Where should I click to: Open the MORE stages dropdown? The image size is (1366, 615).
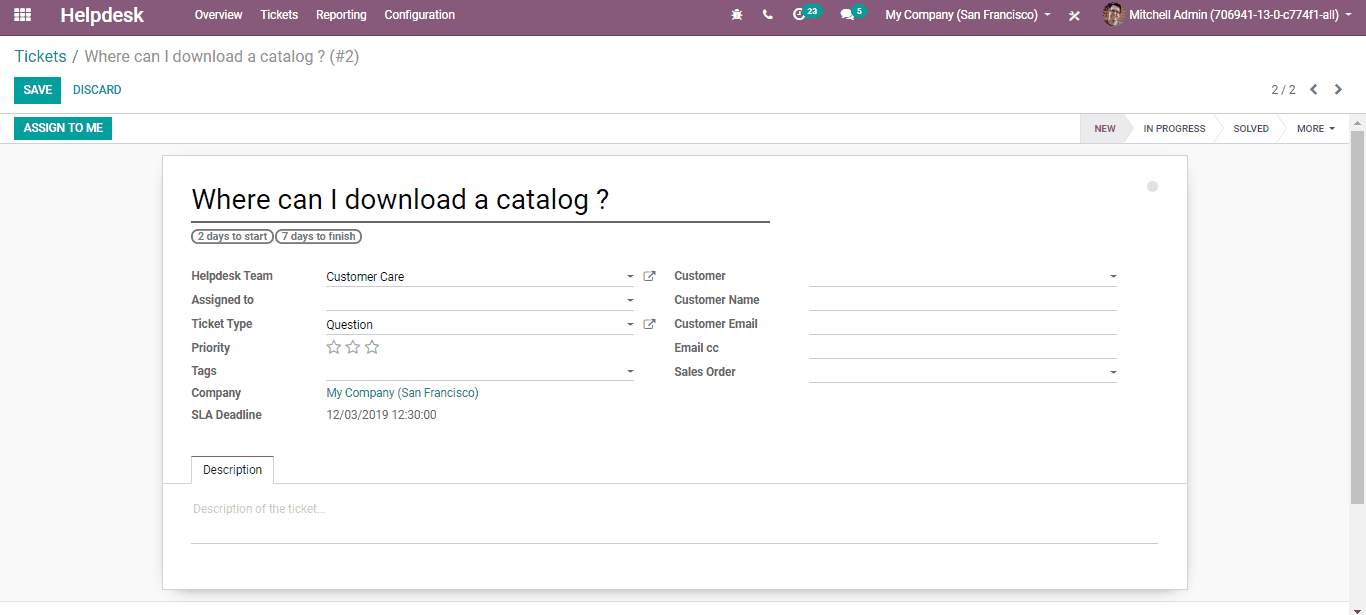pos(1316,129)
